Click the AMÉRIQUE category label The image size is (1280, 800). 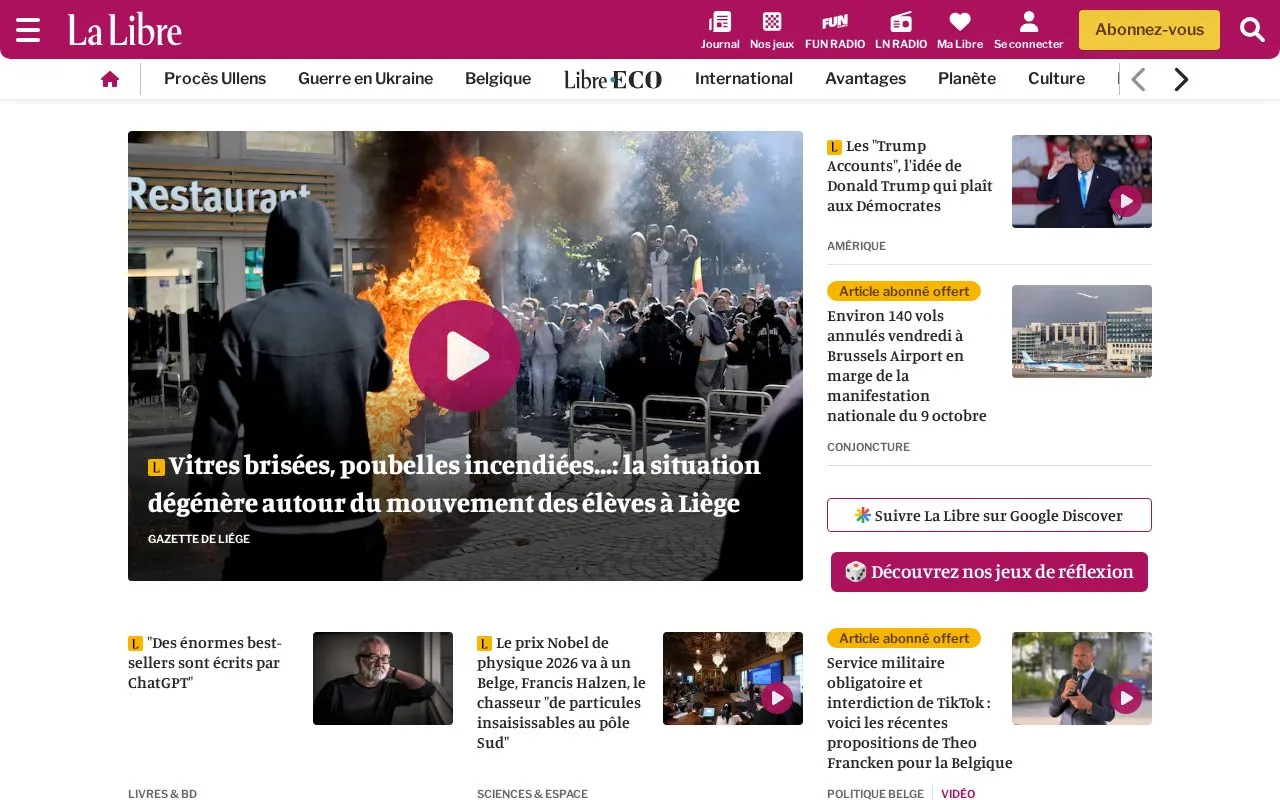click(x=856, y=246)
